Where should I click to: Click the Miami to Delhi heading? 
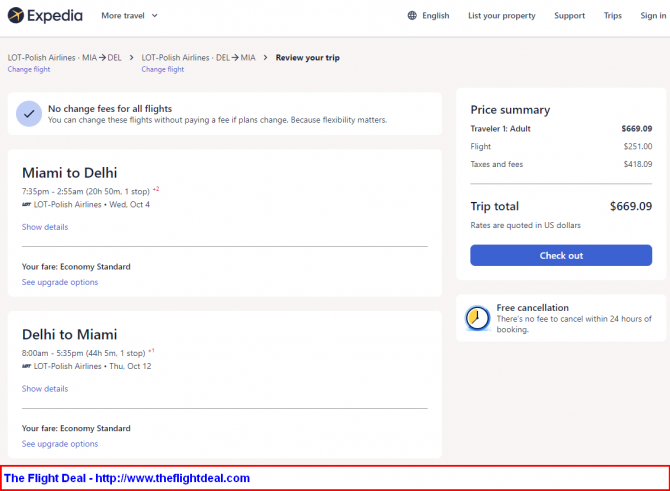coord(70,173)
